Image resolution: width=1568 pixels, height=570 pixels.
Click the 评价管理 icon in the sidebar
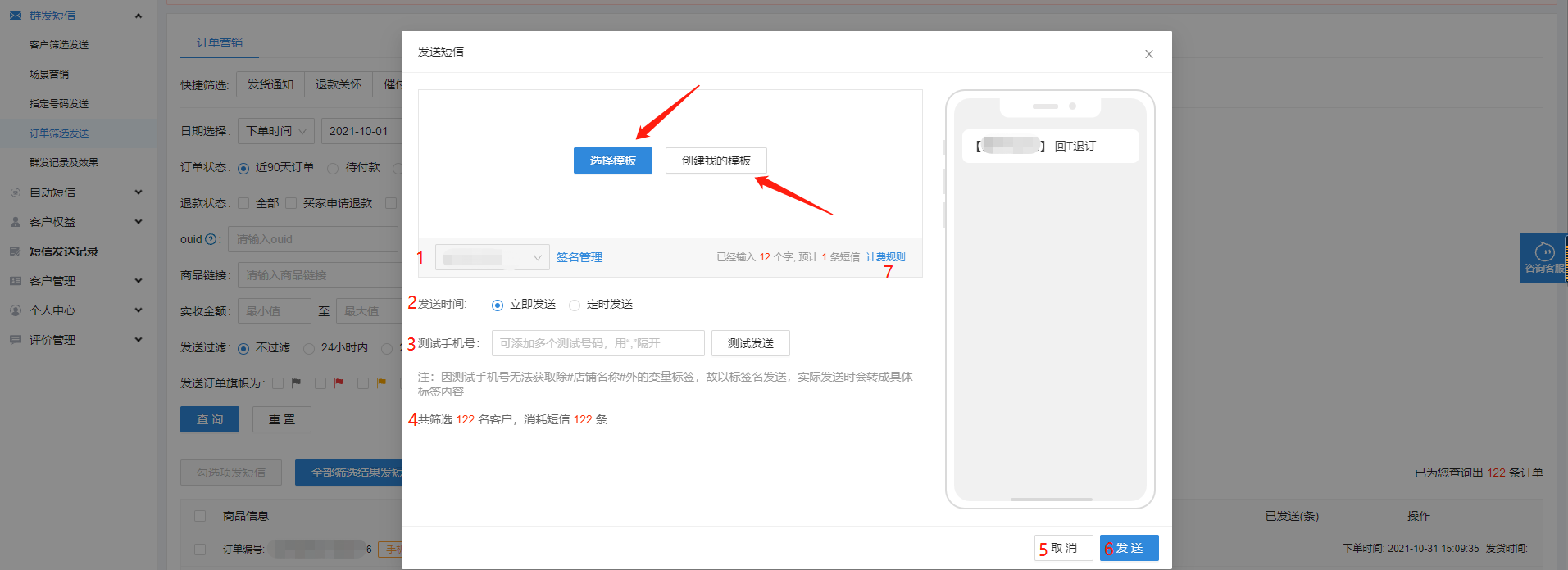pyautogui.click(x=16, y=340)
